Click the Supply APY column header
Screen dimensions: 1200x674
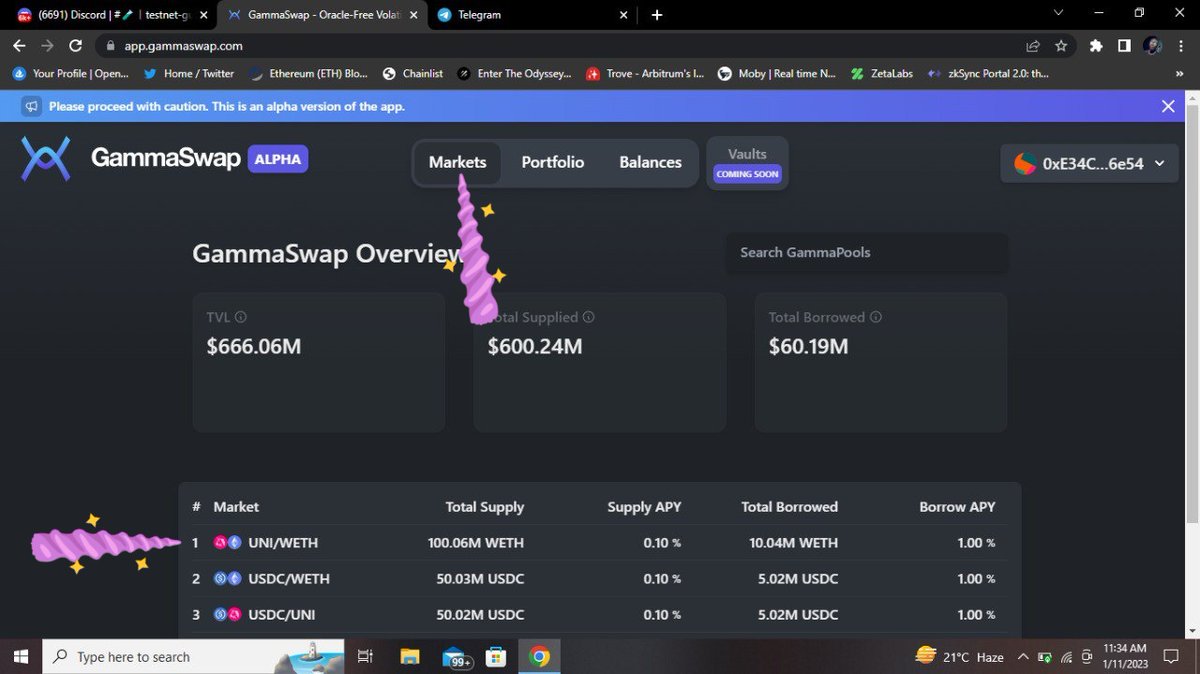coord(644,507)
